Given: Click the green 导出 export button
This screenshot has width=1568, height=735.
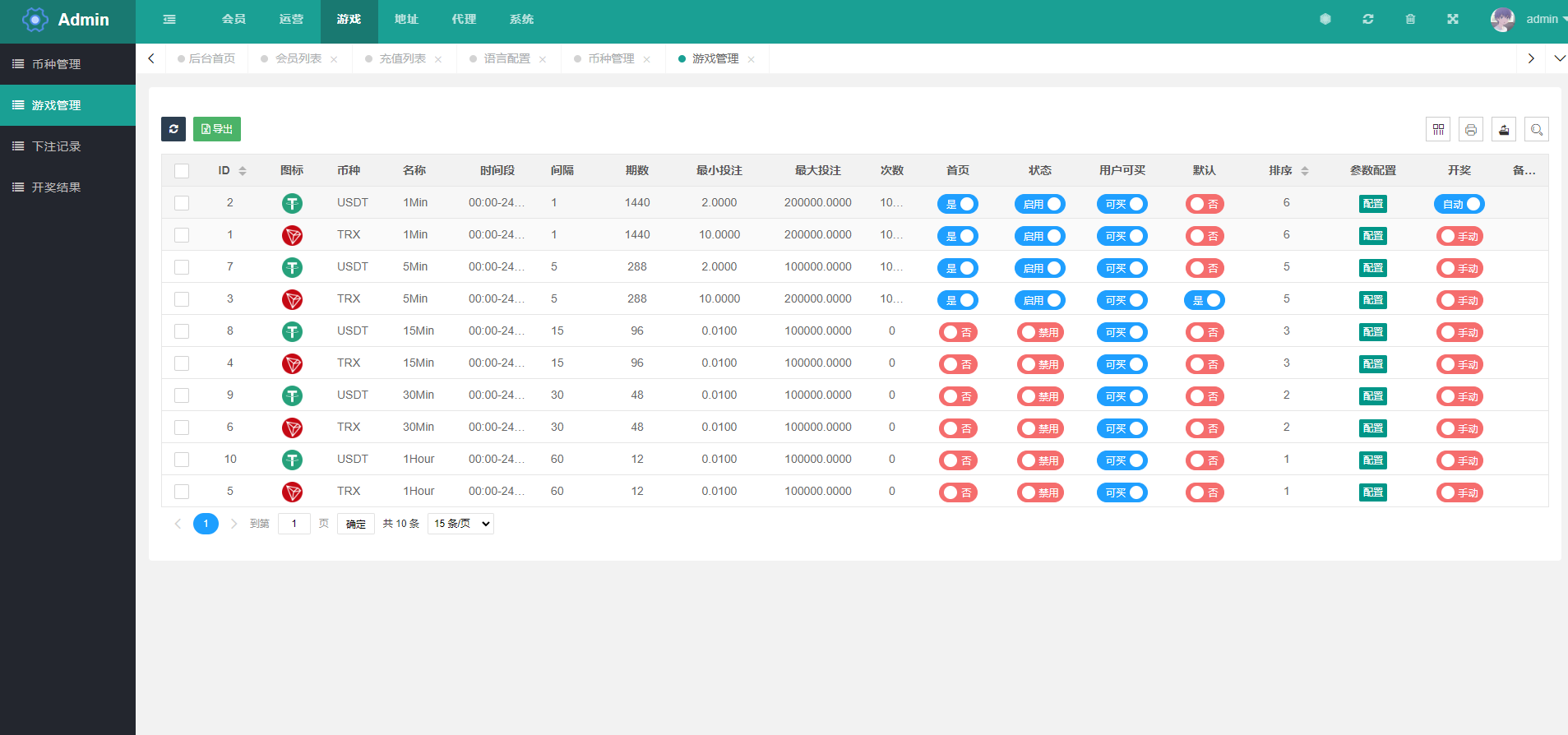Looking at the screenshot, I should coord(217,129).
